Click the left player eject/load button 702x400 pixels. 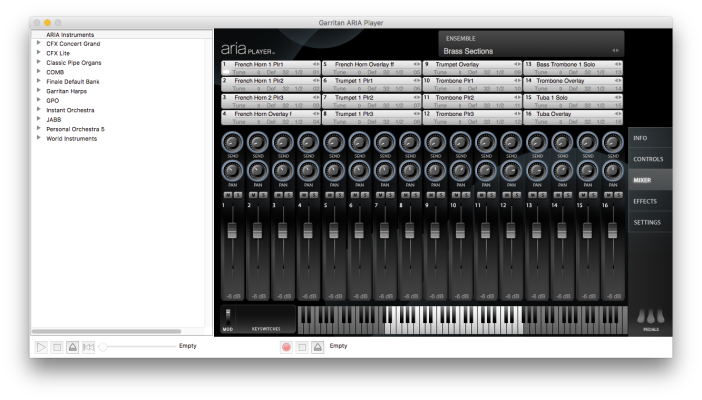pos(73,347)
